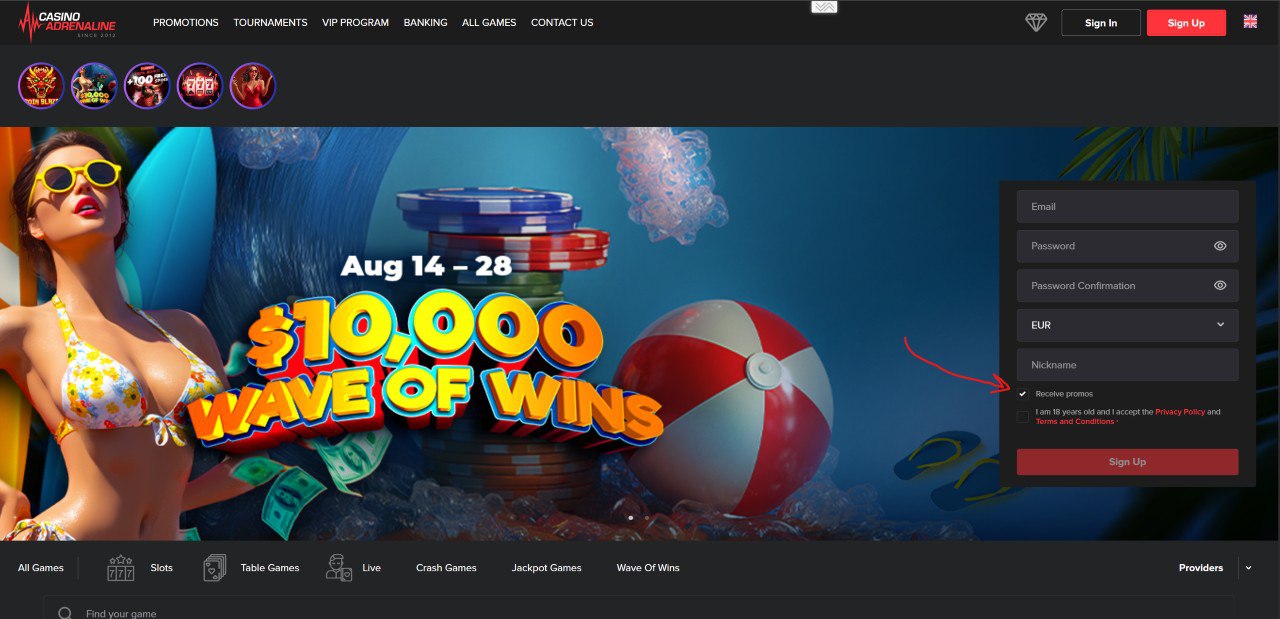The width and height of the screenshot is (1280, 619).
Task: Tick the 18 years old acceptance checkbox
Action: (1022, 417)
